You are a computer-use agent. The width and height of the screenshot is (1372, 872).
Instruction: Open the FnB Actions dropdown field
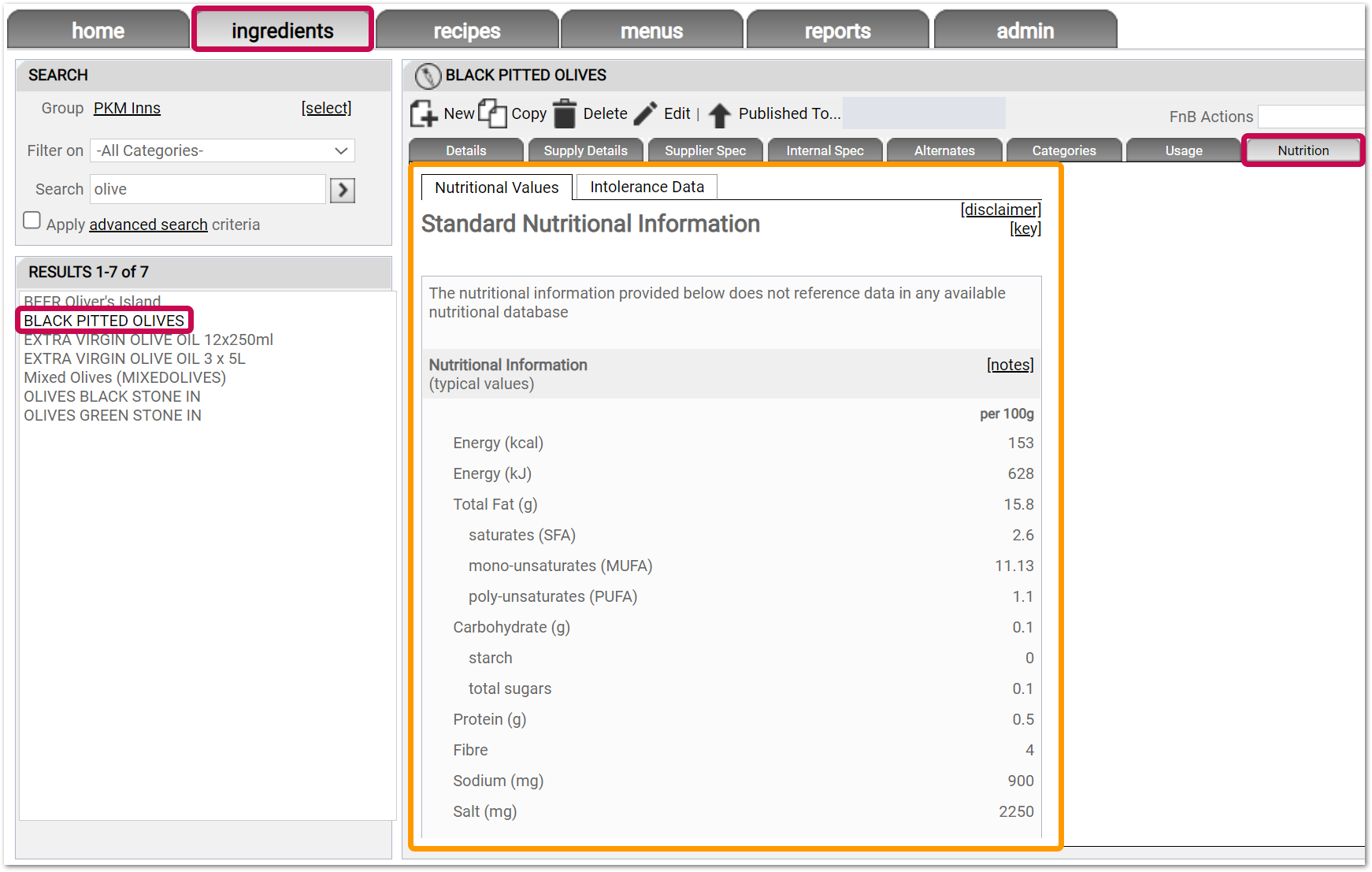pyautogui.click(x=1311, y=117)
